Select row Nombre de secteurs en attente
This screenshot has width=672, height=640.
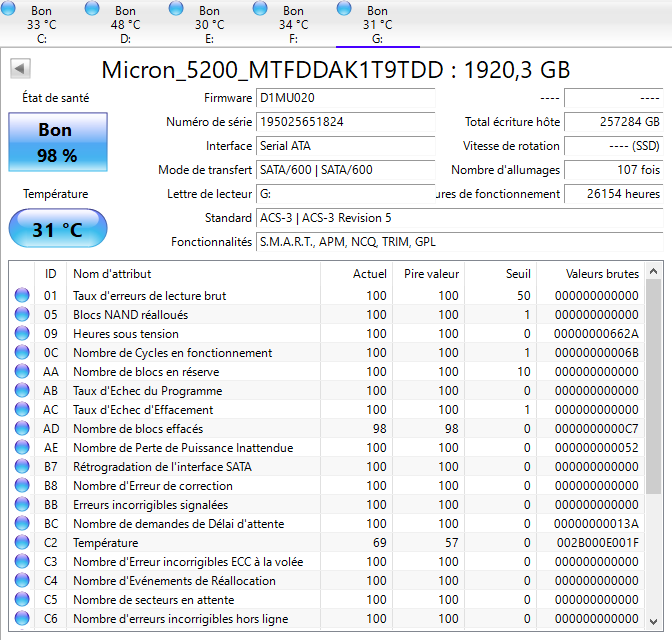(x=327, y=599)
